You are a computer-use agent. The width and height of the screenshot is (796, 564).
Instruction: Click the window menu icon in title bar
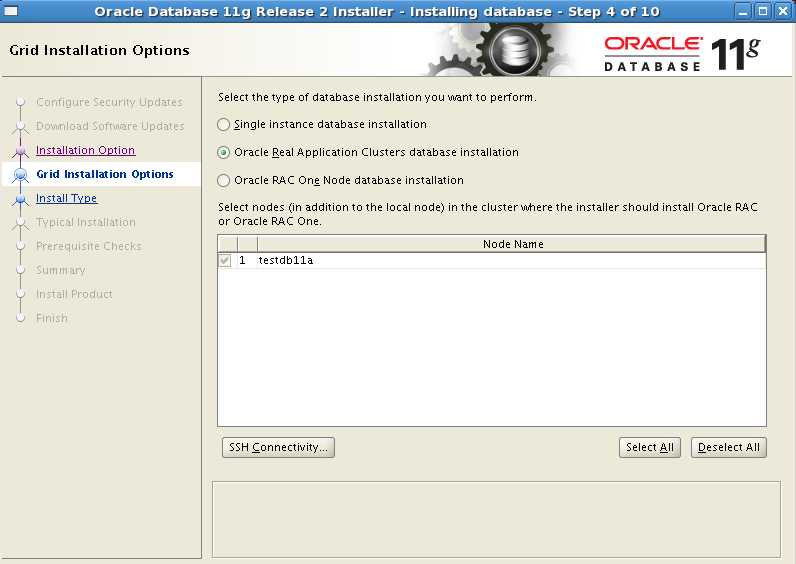(x=11, y=11)
